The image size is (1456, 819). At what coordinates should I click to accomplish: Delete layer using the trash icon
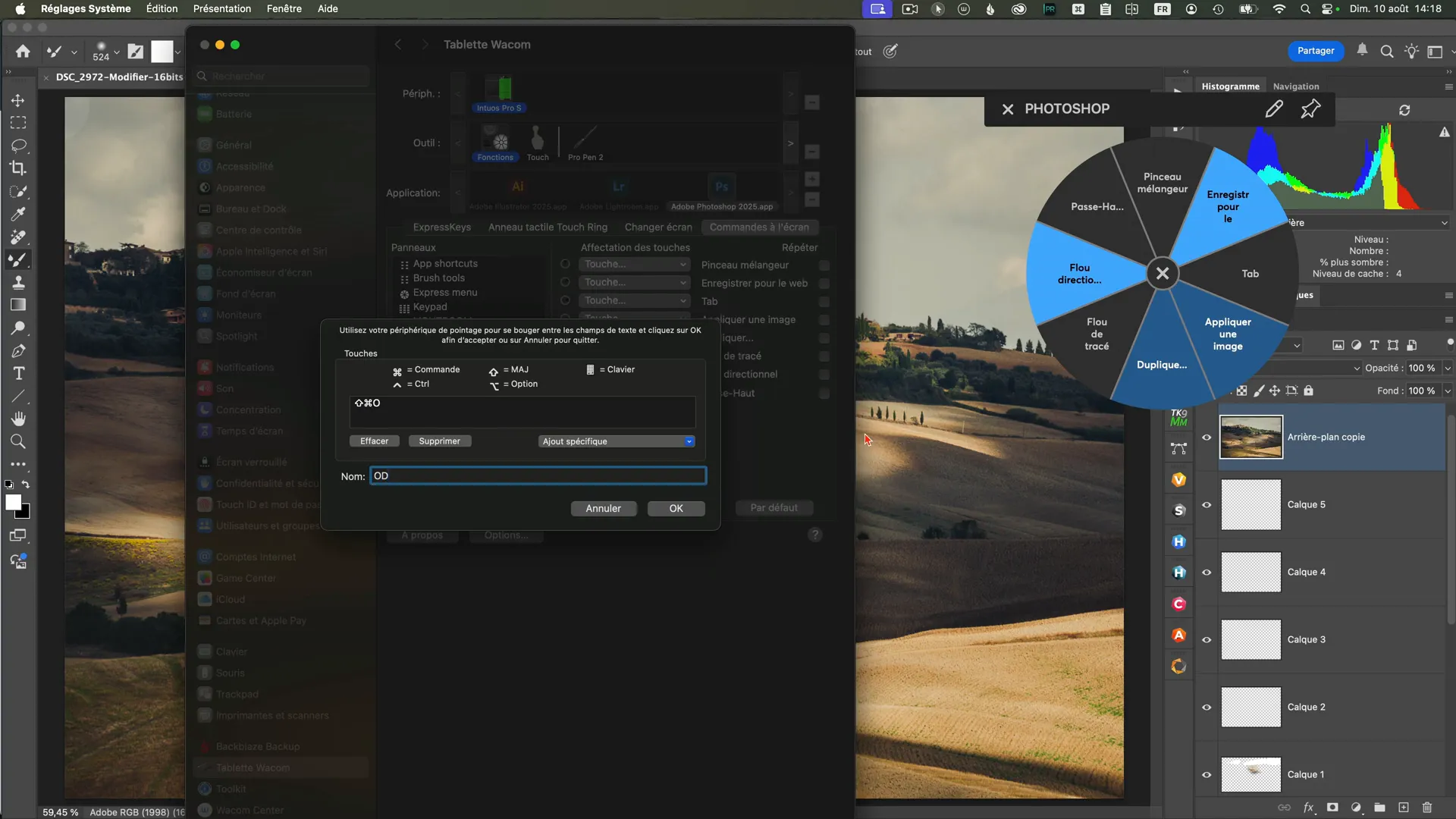pyautogui.click(x=1427, y=808)
